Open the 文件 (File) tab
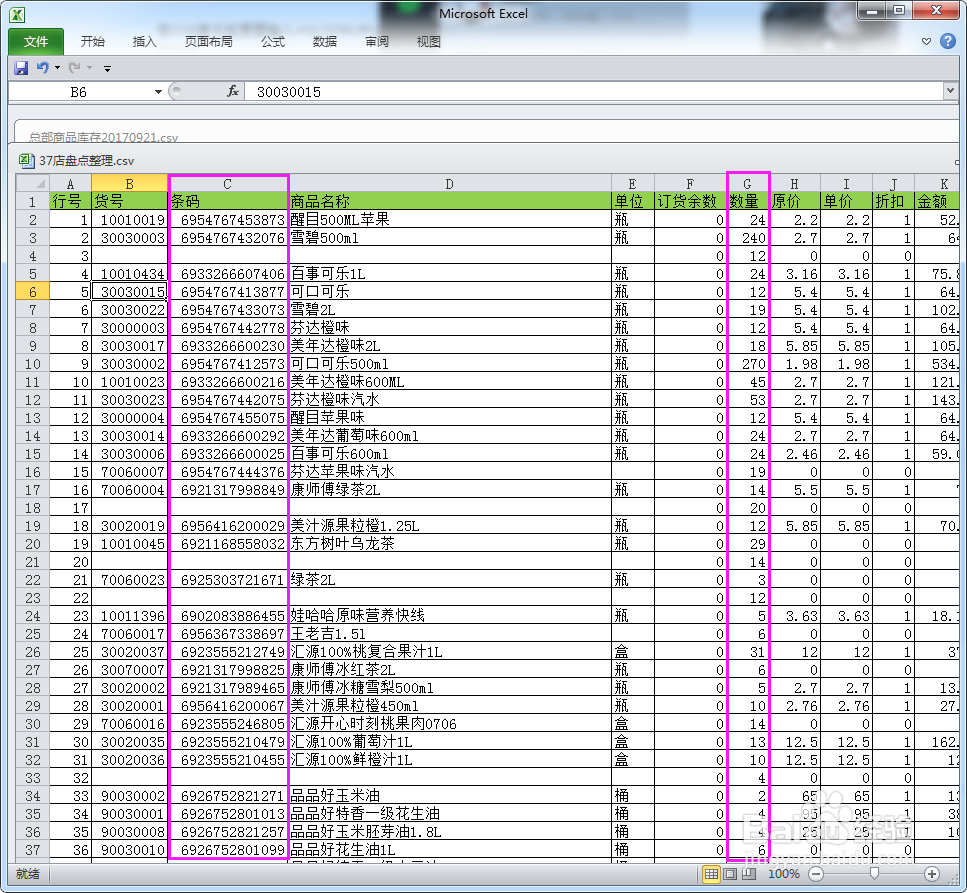967x893 pixels. tap(36, 41)
